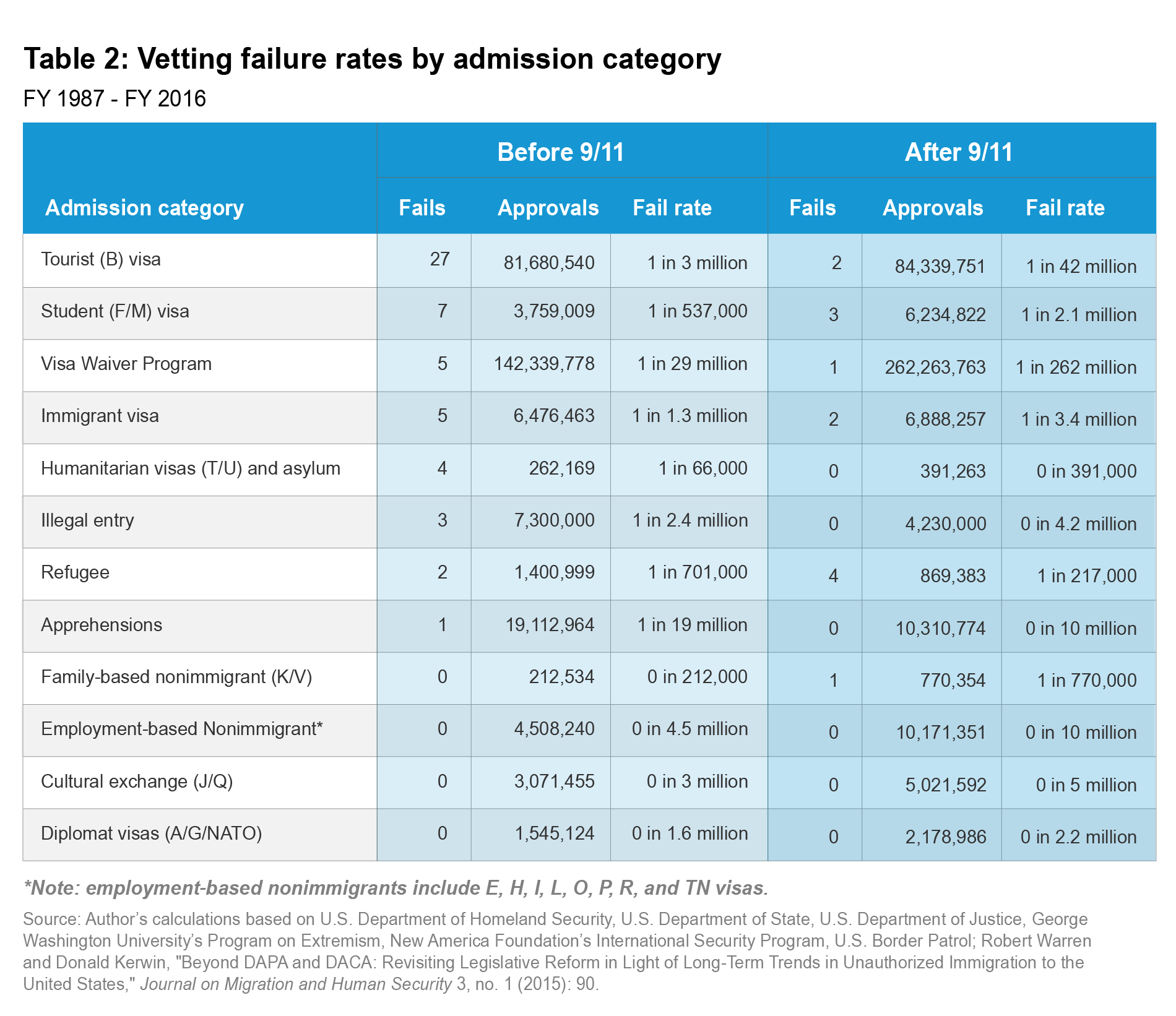Screen dimensions: 1176x1016
Task: Click the 'Diplomat visas (A/G/NATO)' row label
Action: click(x=152, y=833)
